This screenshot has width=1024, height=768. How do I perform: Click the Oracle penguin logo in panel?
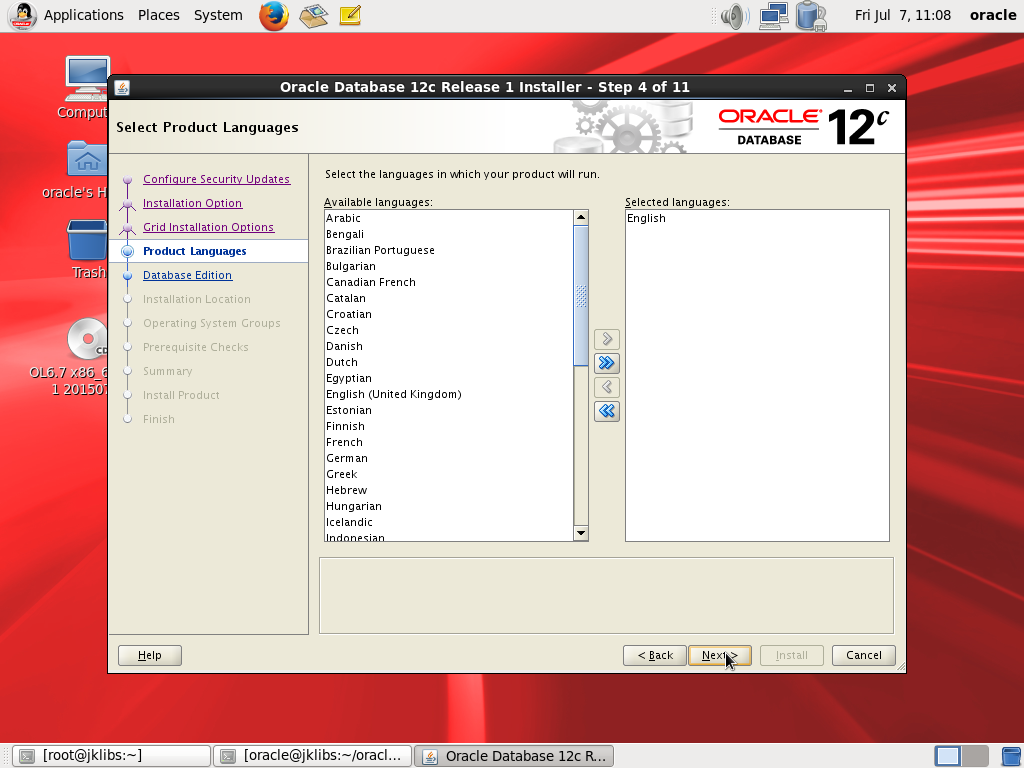point(23,16)
